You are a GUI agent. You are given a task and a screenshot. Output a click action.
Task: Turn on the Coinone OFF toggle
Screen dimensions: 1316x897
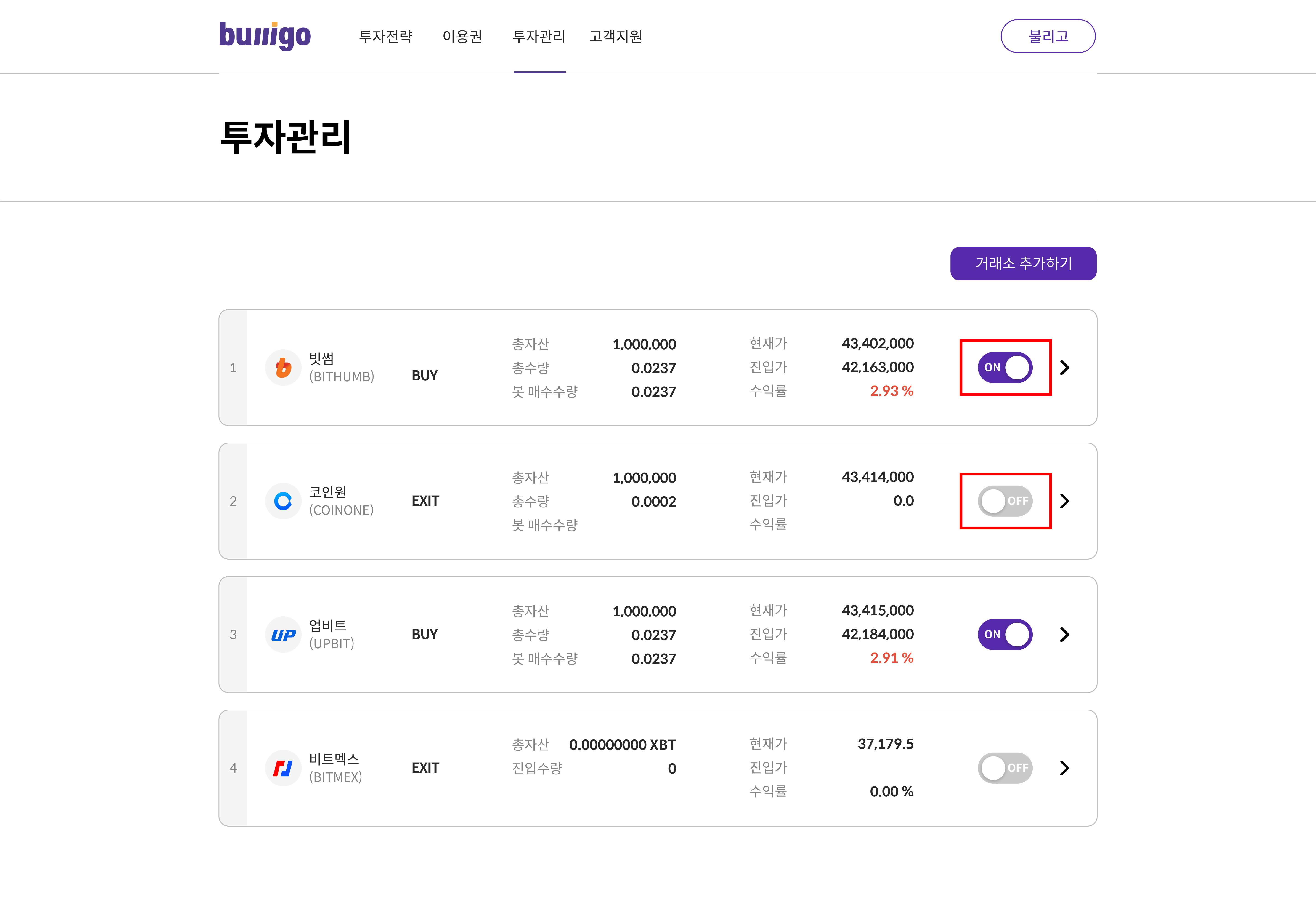pyautogui.click(x=1005, y=501)
